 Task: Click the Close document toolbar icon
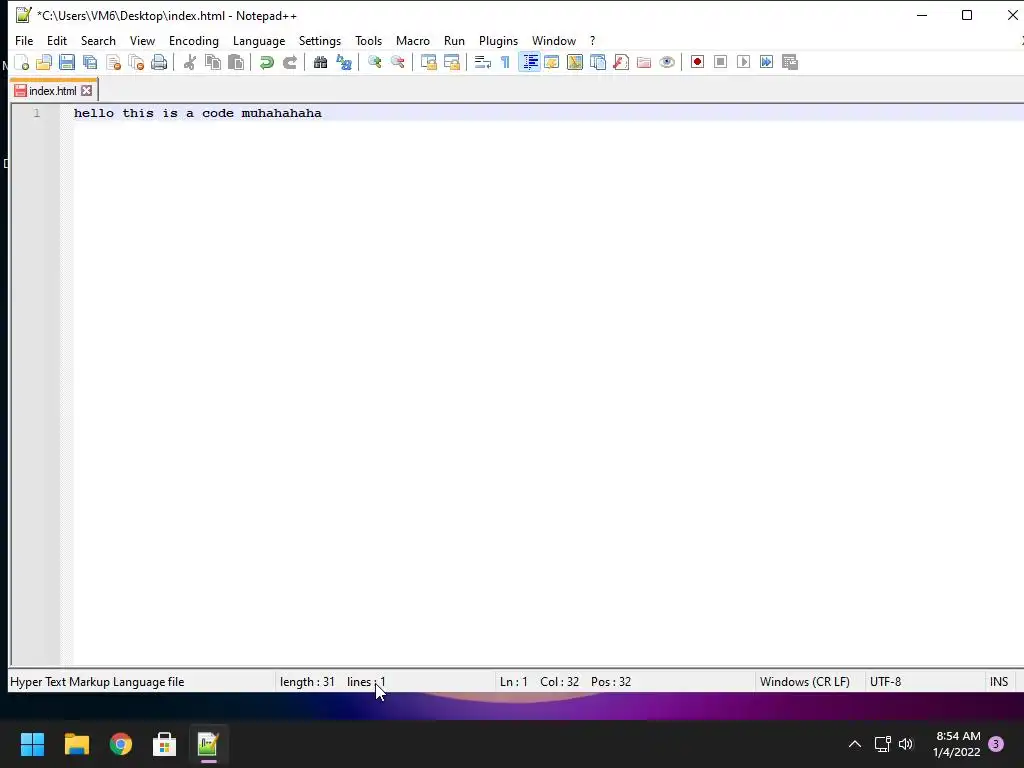(114, 62)
